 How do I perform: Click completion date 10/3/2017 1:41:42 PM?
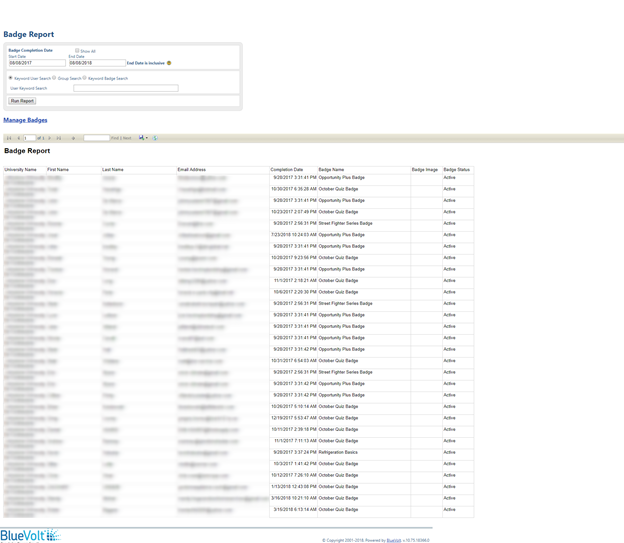(295, 464)
